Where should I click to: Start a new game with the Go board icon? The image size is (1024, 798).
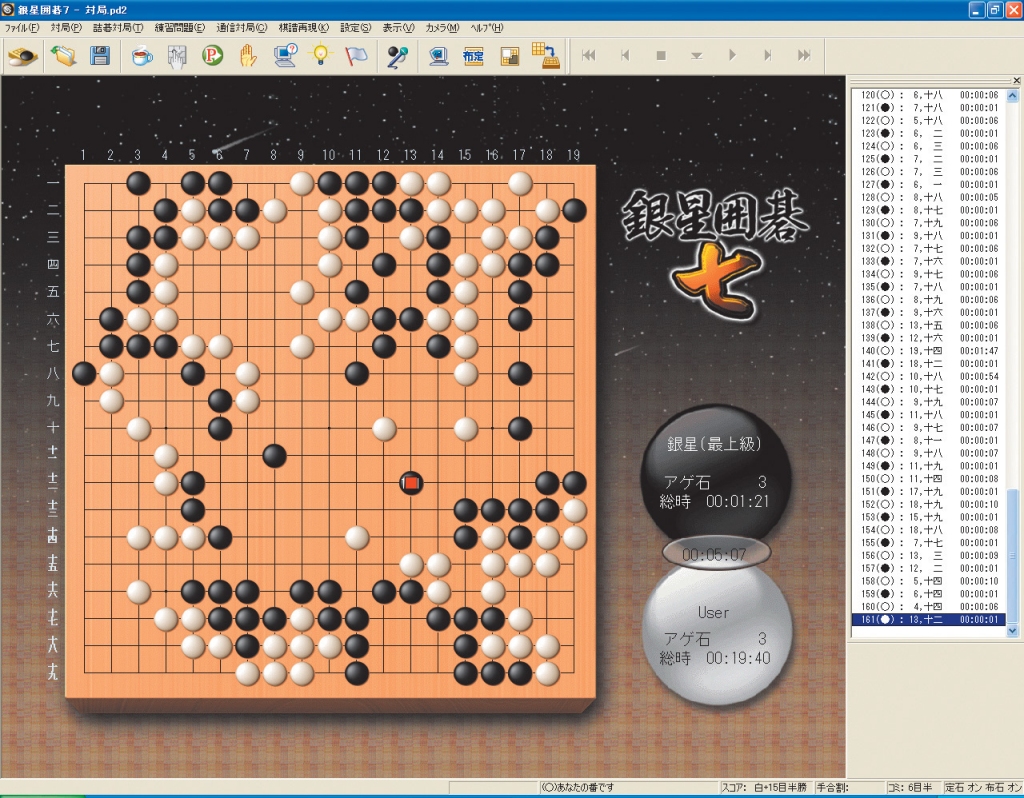pos(23,56)
